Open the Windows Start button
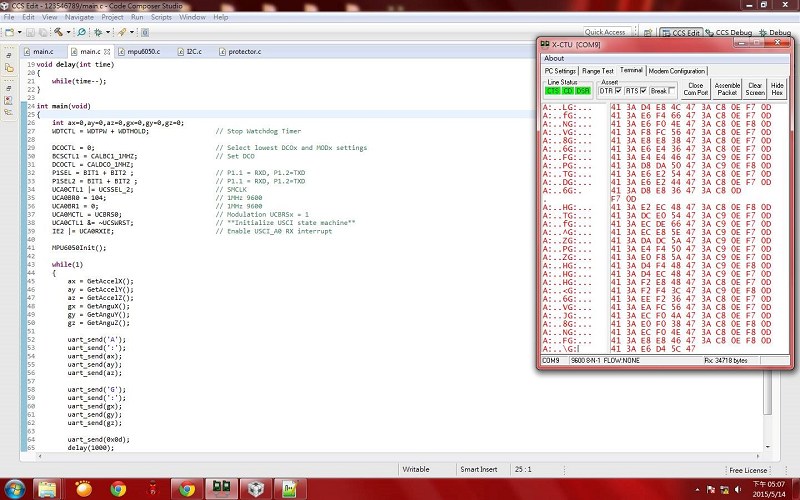The height and width of the screenshot is (500, 800). tap(14, 489)
